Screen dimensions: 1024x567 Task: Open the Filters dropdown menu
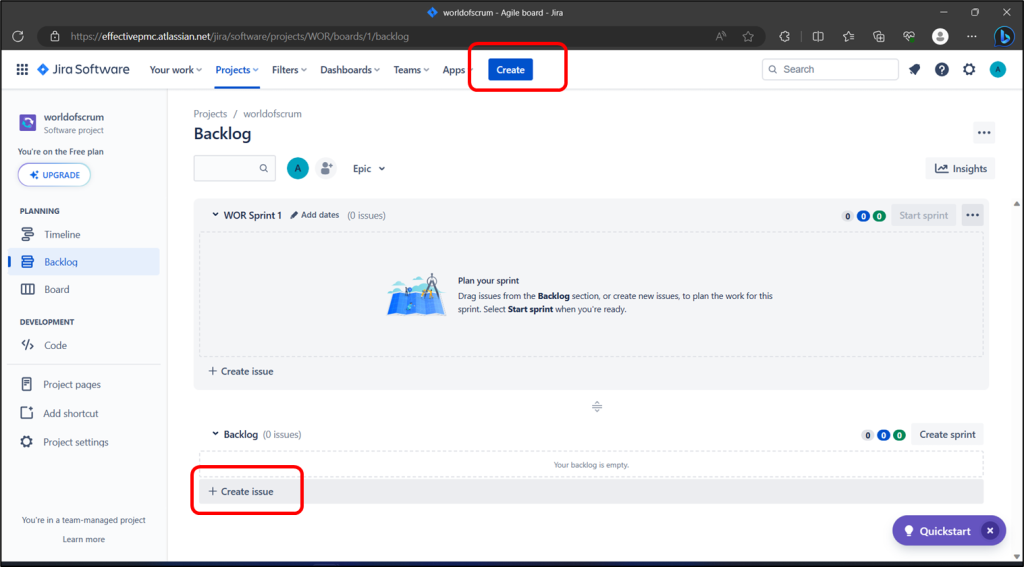coord(289,70)
